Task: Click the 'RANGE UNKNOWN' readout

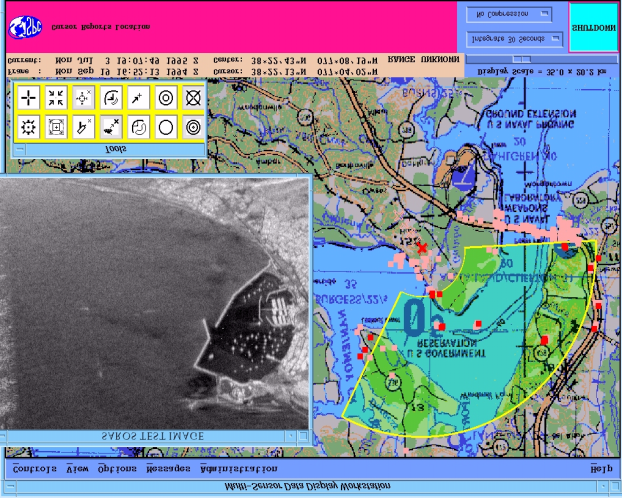Action: (423, 60)
